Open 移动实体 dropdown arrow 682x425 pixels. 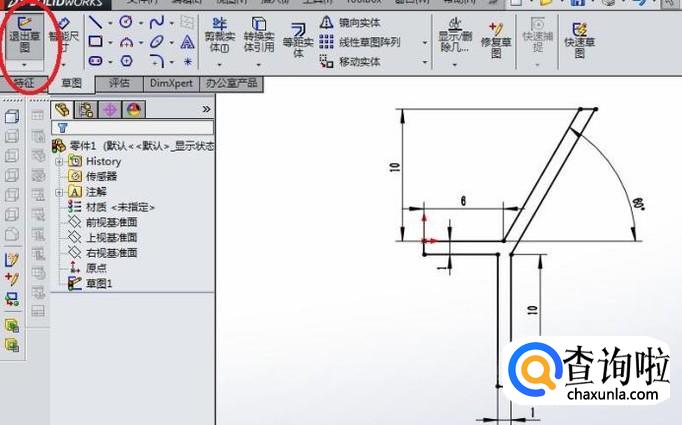[x=425, y=62]
